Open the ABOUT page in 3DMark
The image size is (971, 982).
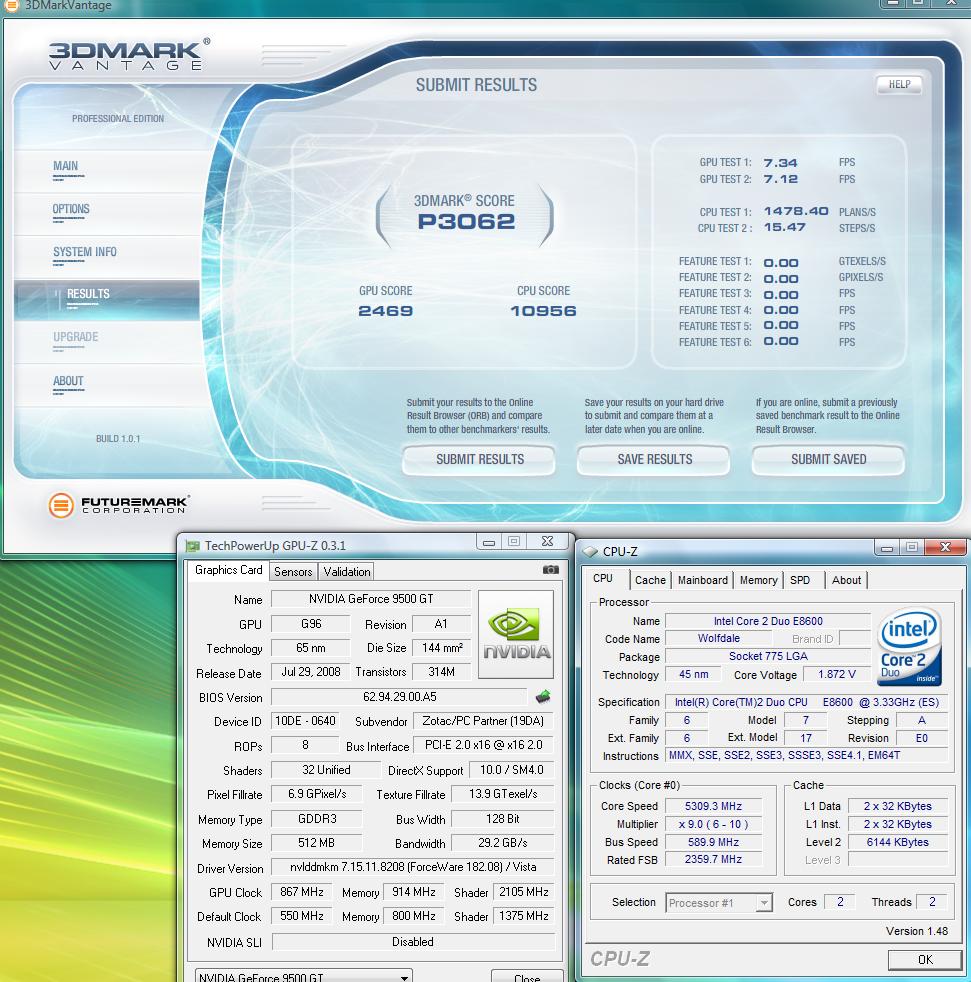click(68, 381)
